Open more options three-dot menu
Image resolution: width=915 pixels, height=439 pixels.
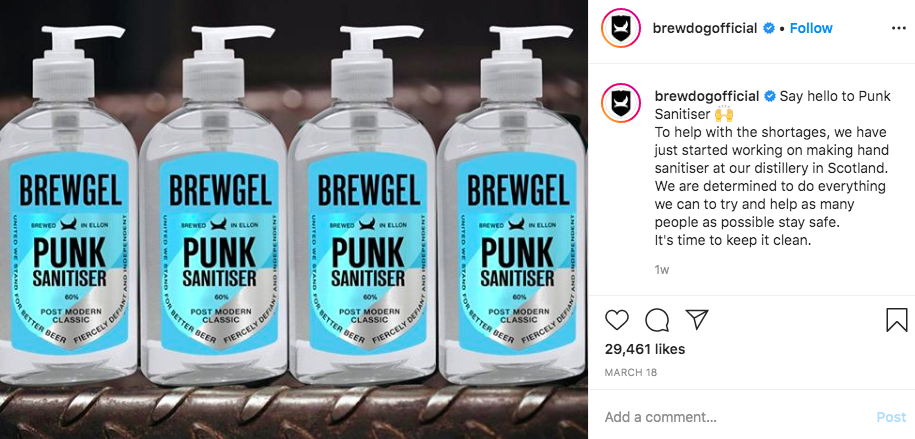(x=899, y=29)
